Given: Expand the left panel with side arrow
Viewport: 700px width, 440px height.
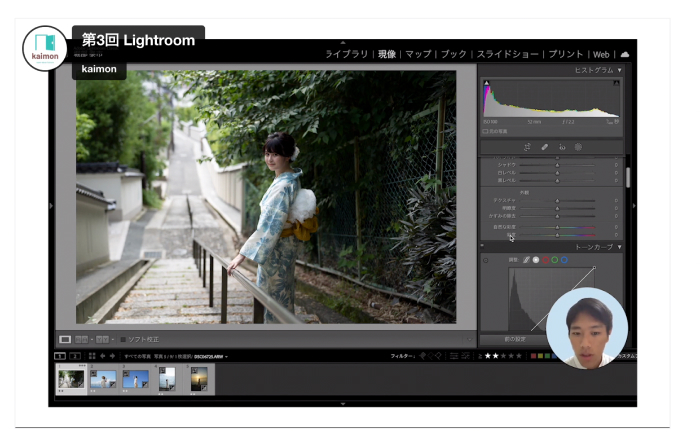Looking at the screenshot, I should (51, 206).
